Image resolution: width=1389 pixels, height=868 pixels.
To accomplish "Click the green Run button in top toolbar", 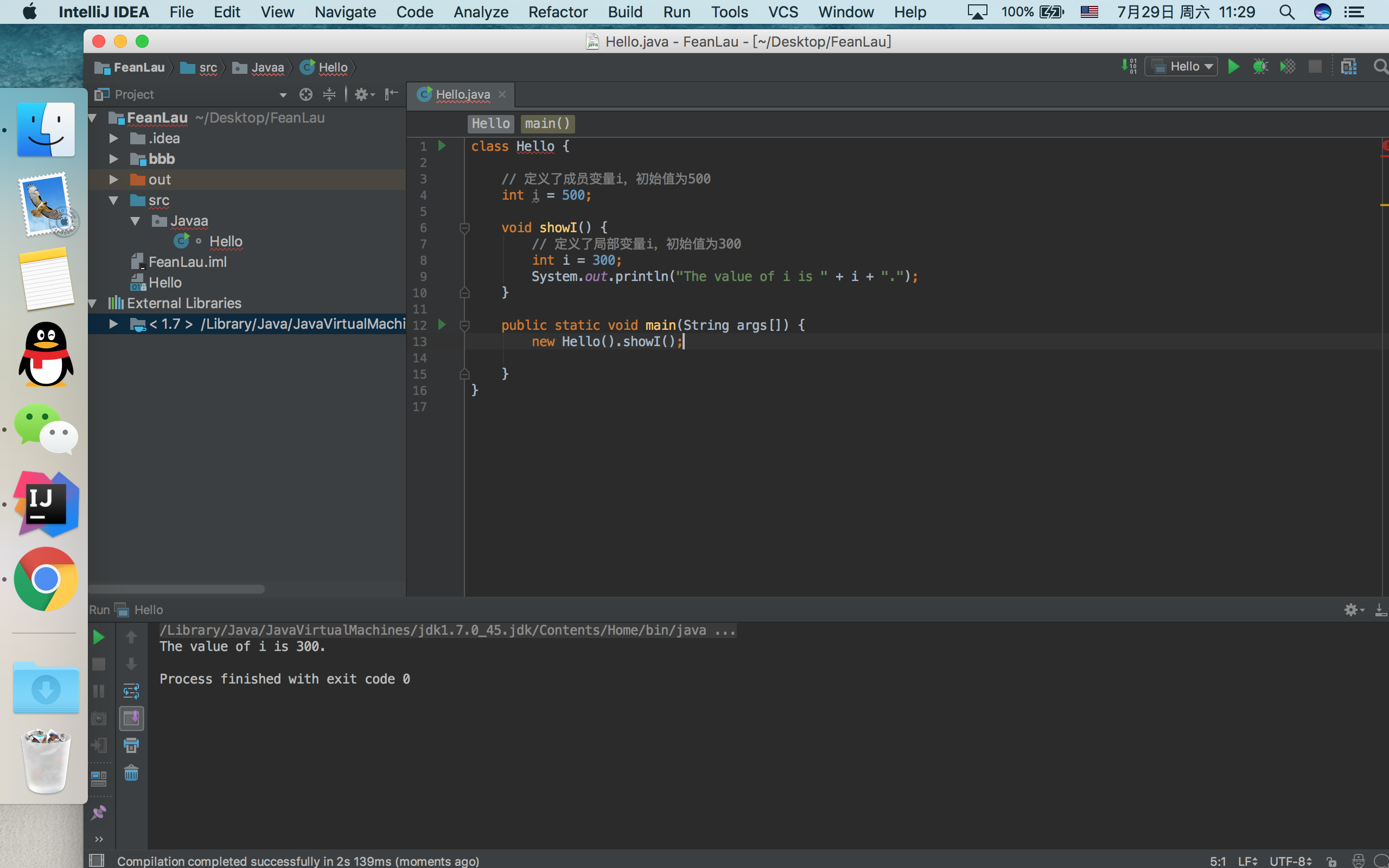I will (1233, 67).
